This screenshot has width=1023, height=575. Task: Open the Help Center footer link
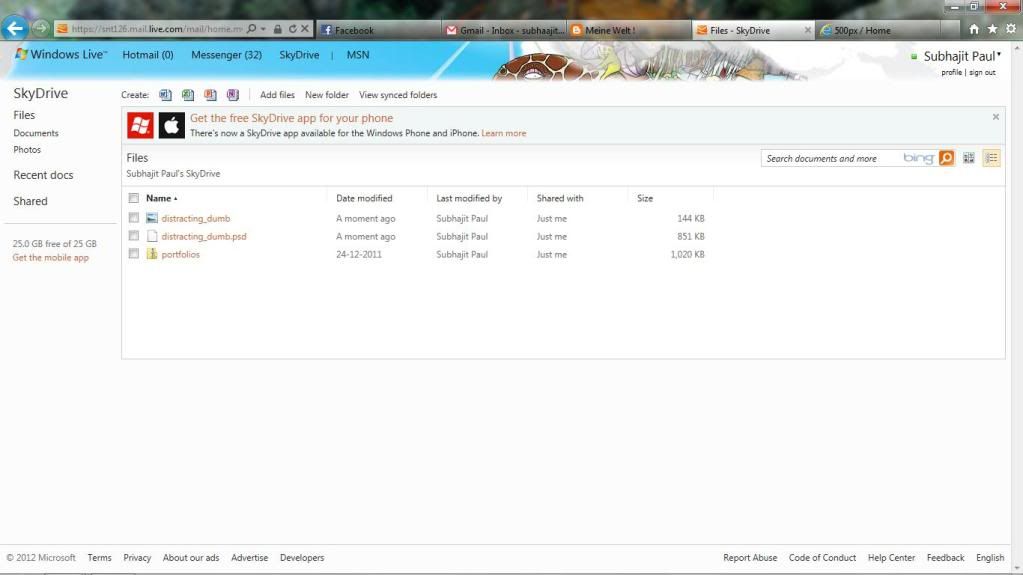click(891, 557)
